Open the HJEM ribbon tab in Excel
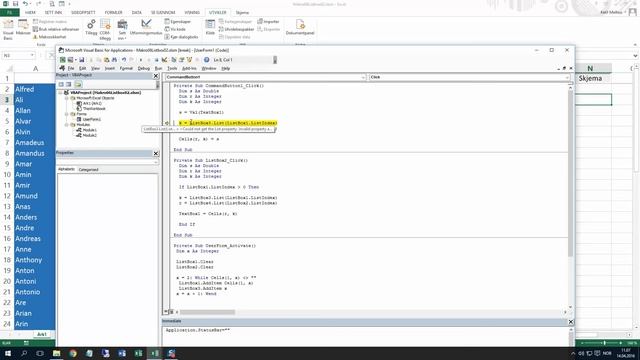The width and height of the screenshot is (640, 360). pos(30,13)
